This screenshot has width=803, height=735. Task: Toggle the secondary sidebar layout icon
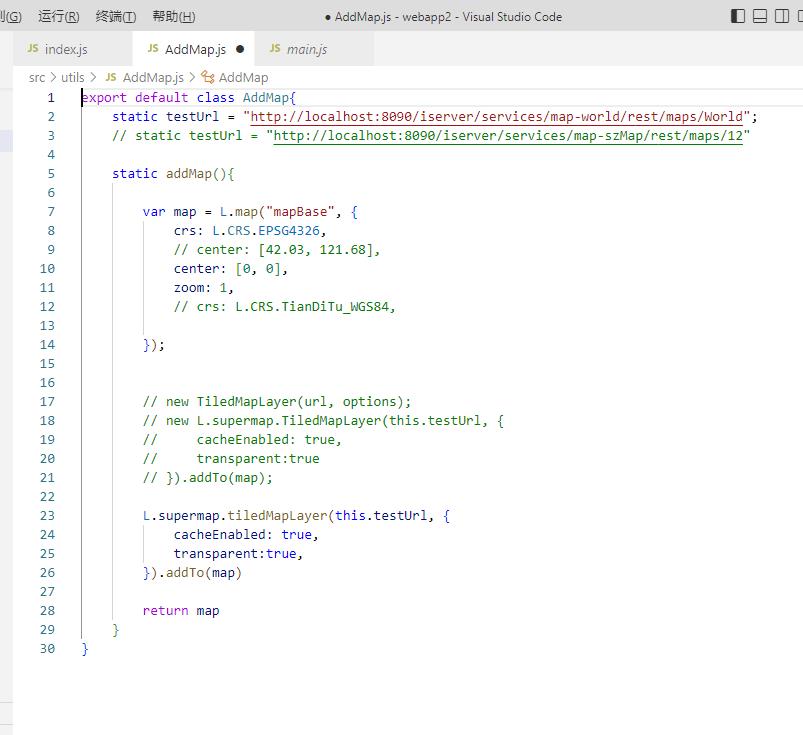pos(782,16)
